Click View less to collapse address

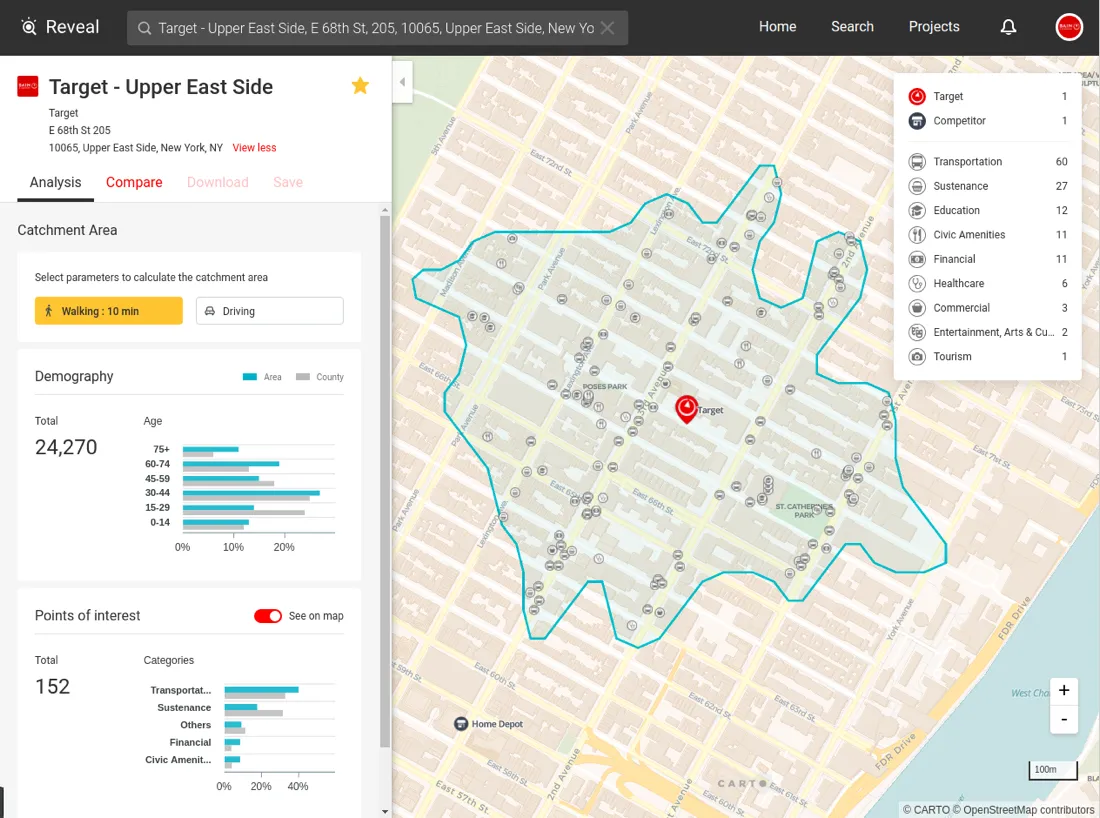(254, 148)
